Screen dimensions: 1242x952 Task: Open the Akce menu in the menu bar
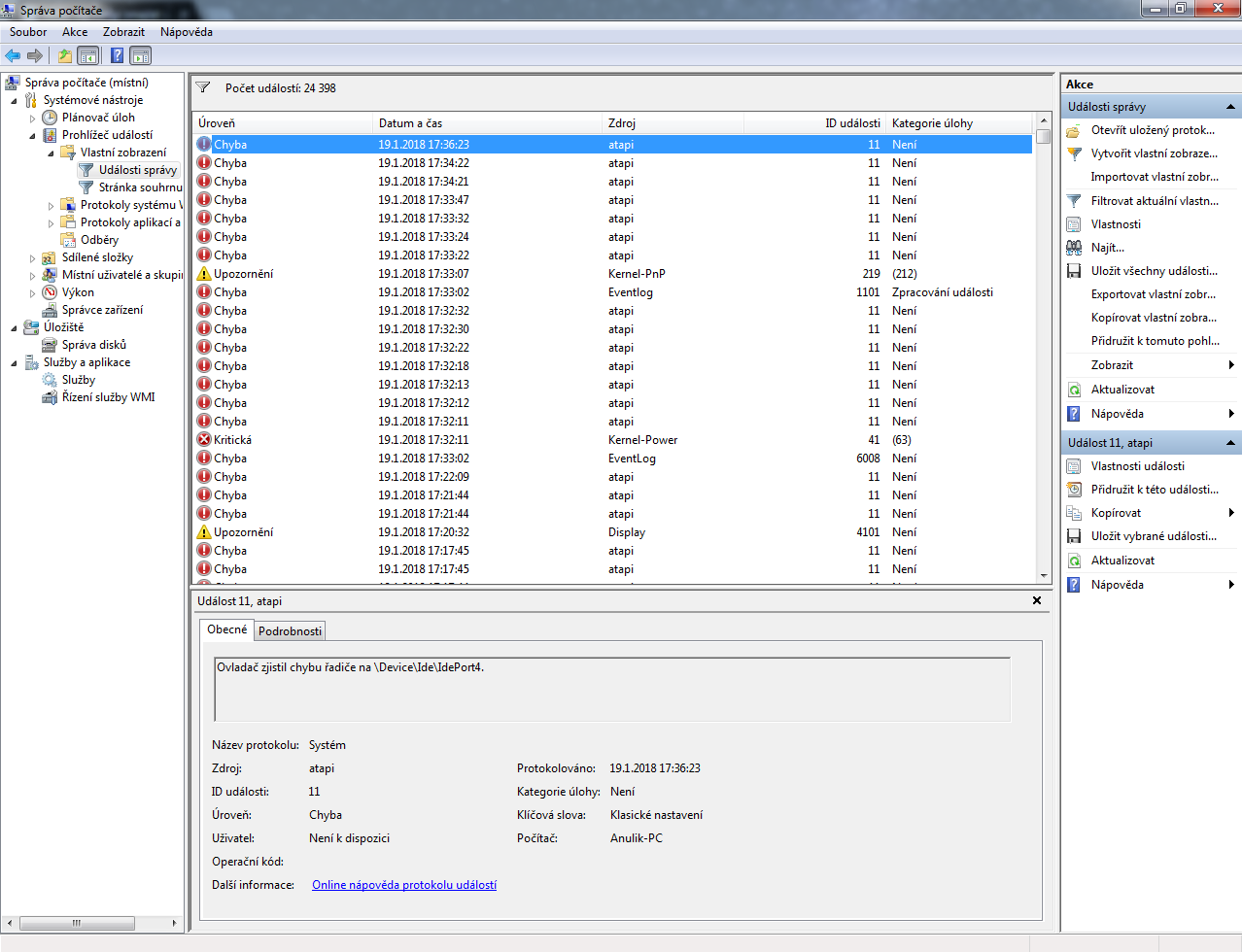coord(75,32)
